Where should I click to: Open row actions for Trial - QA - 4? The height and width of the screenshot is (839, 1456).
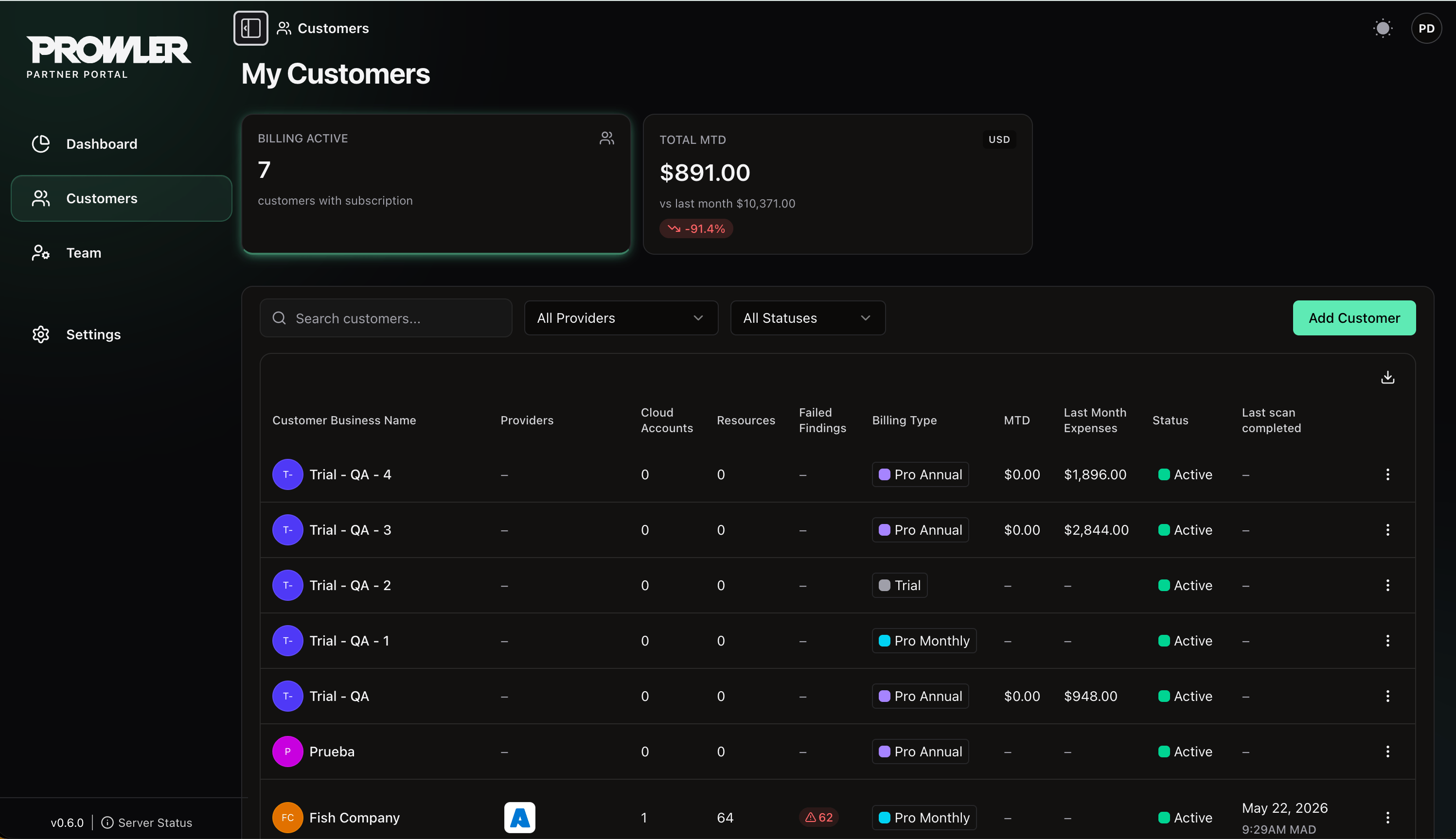[1387, 474]
